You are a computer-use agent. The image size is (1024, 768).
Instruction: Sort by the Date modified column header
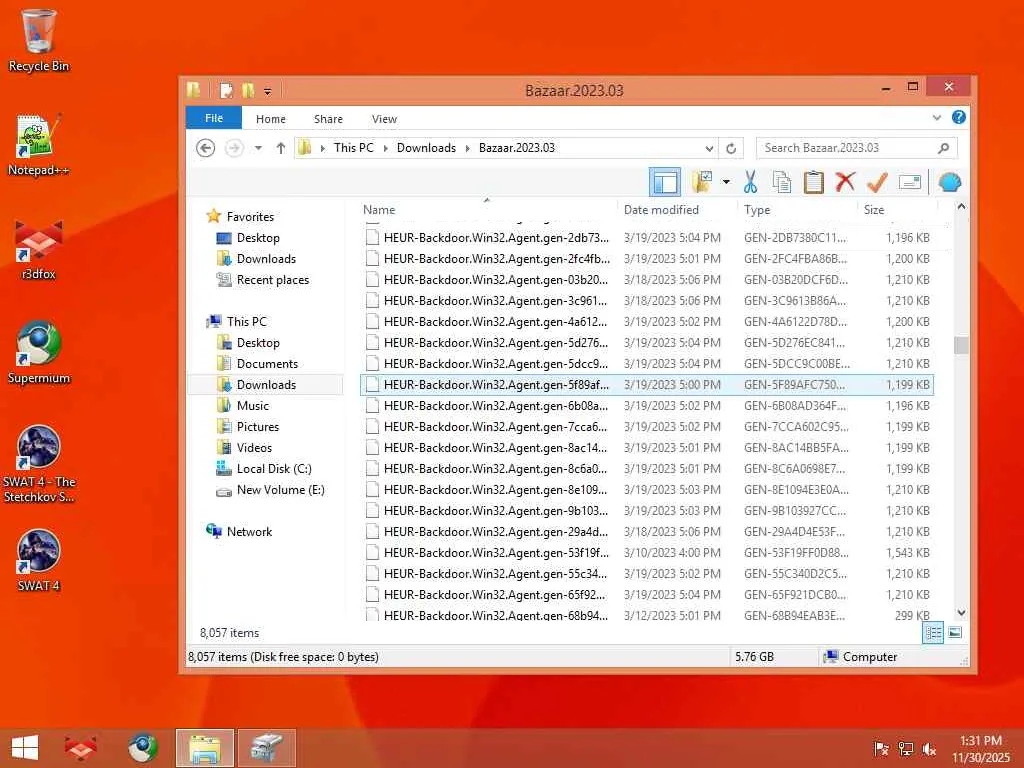pos(678,210)
